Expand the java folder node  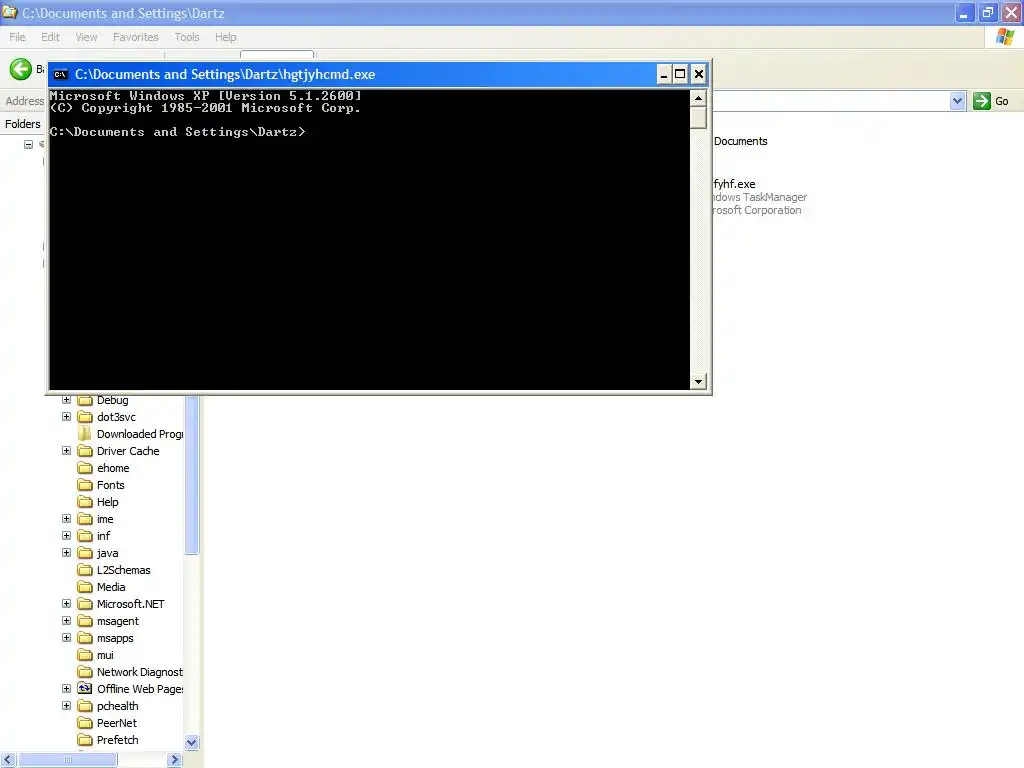click(67, 552)
